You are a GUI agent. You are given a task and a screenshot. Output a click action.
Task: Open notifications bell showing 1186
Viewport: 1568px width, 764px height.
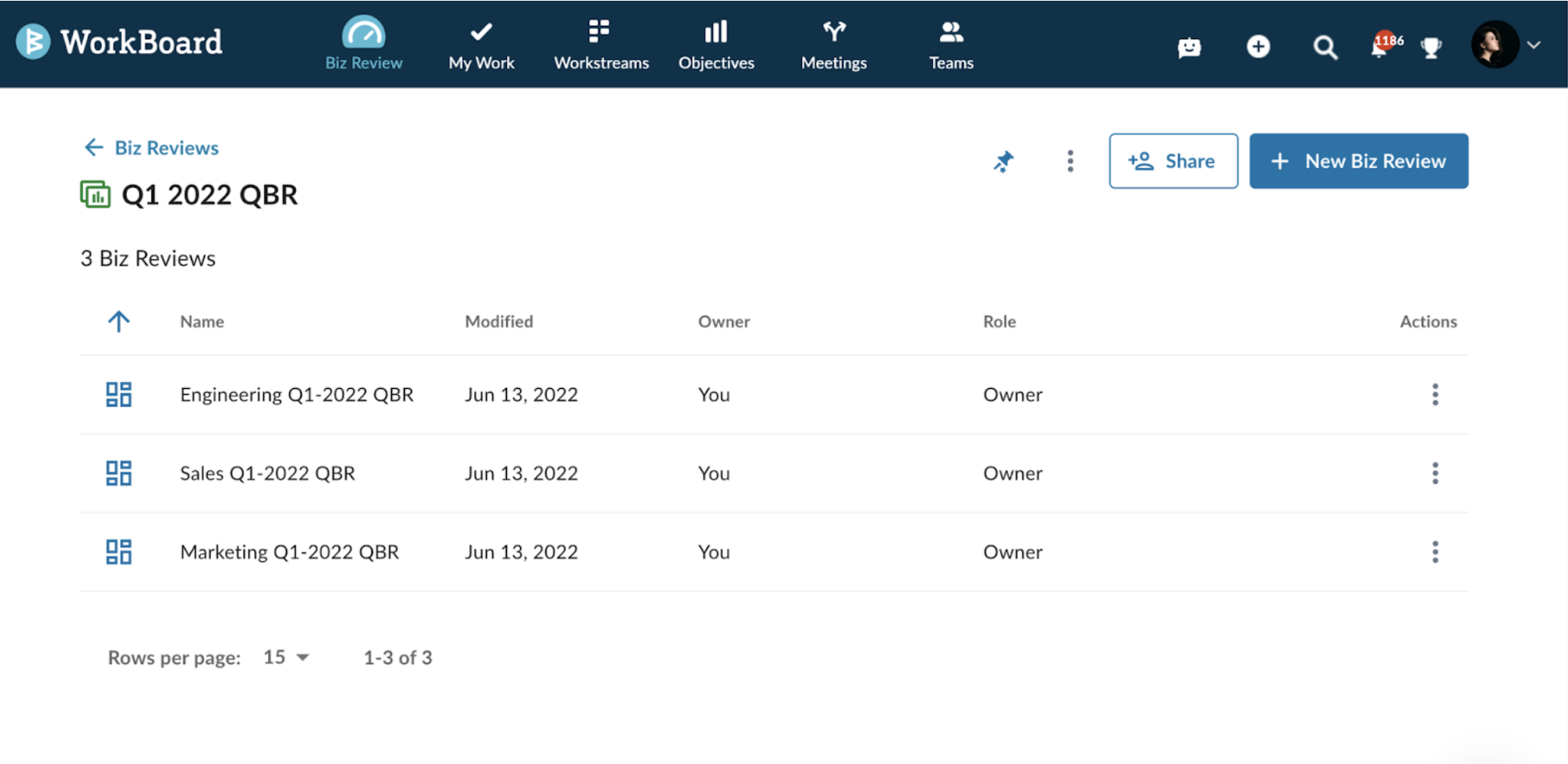(1385, 45)
